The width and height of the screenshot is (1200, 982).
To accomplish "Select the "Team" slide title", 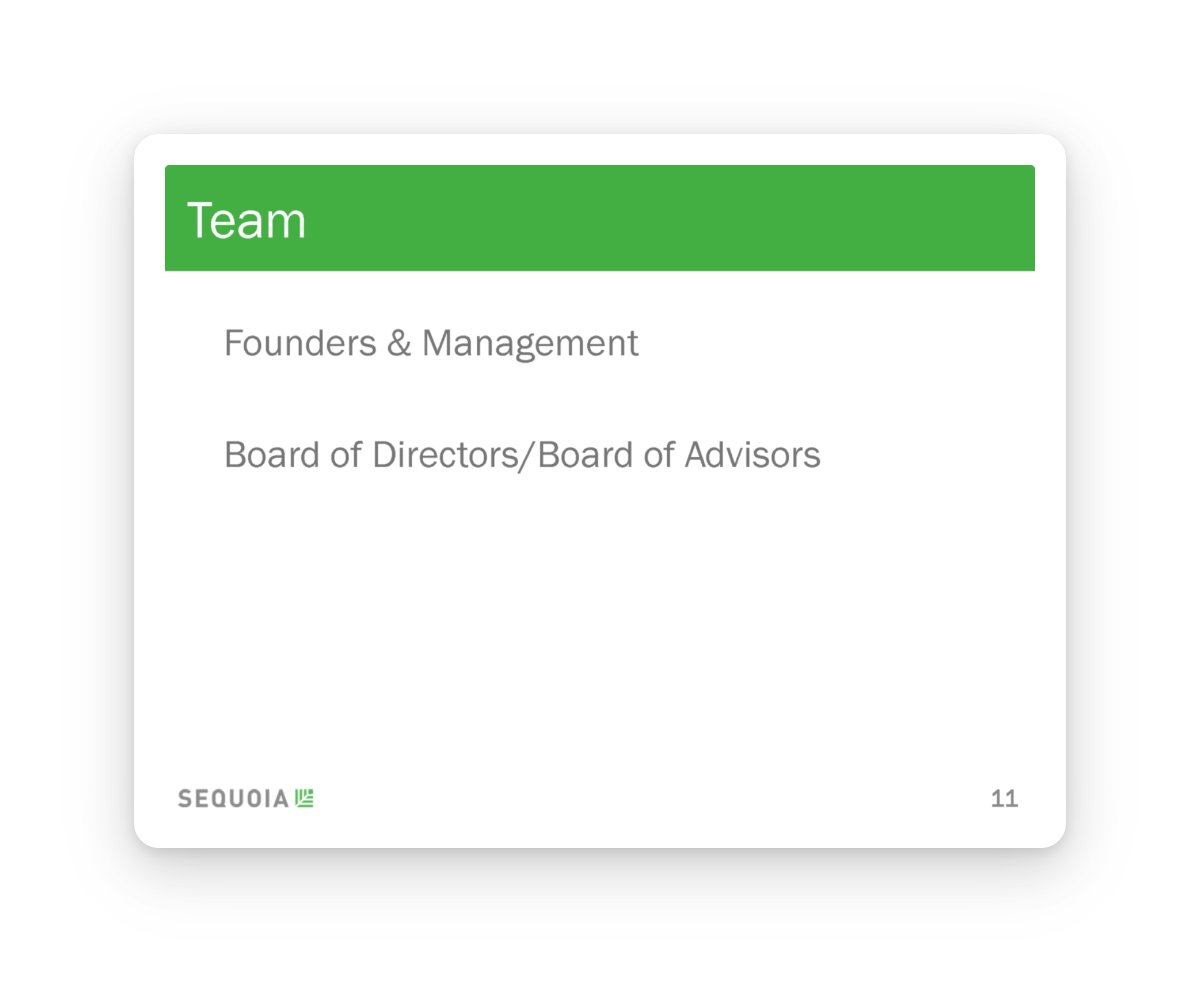I will [x=246, y=221].
